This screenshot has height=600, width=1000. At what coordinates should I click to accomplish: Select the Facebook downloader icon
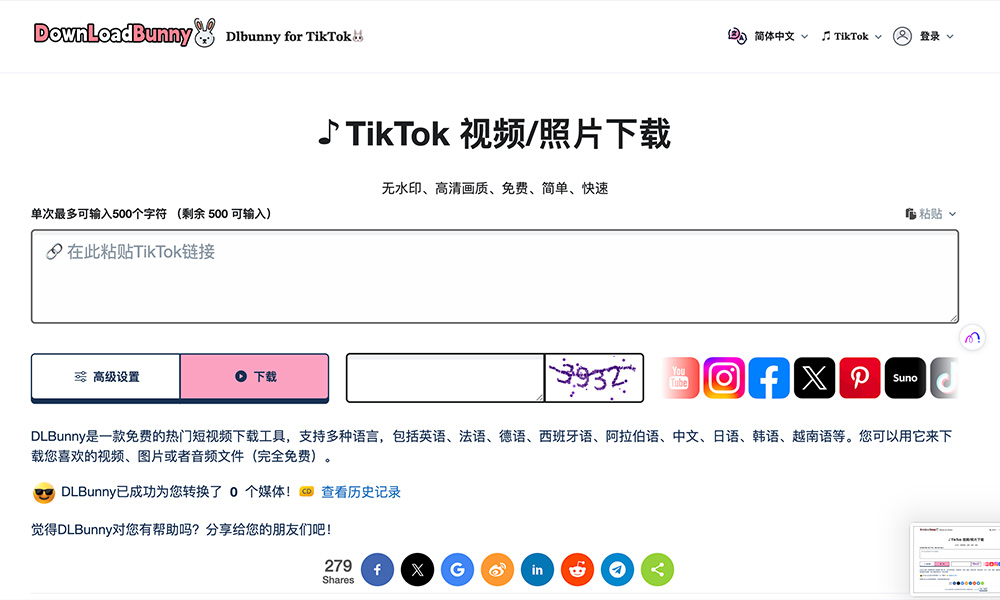point(769,377)
